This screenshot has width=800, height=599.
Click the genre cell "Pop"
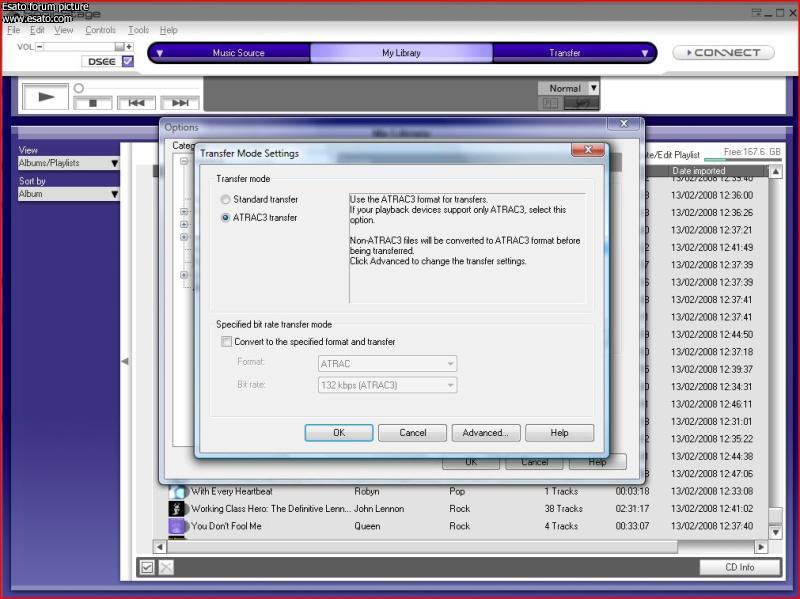(457, 491)
